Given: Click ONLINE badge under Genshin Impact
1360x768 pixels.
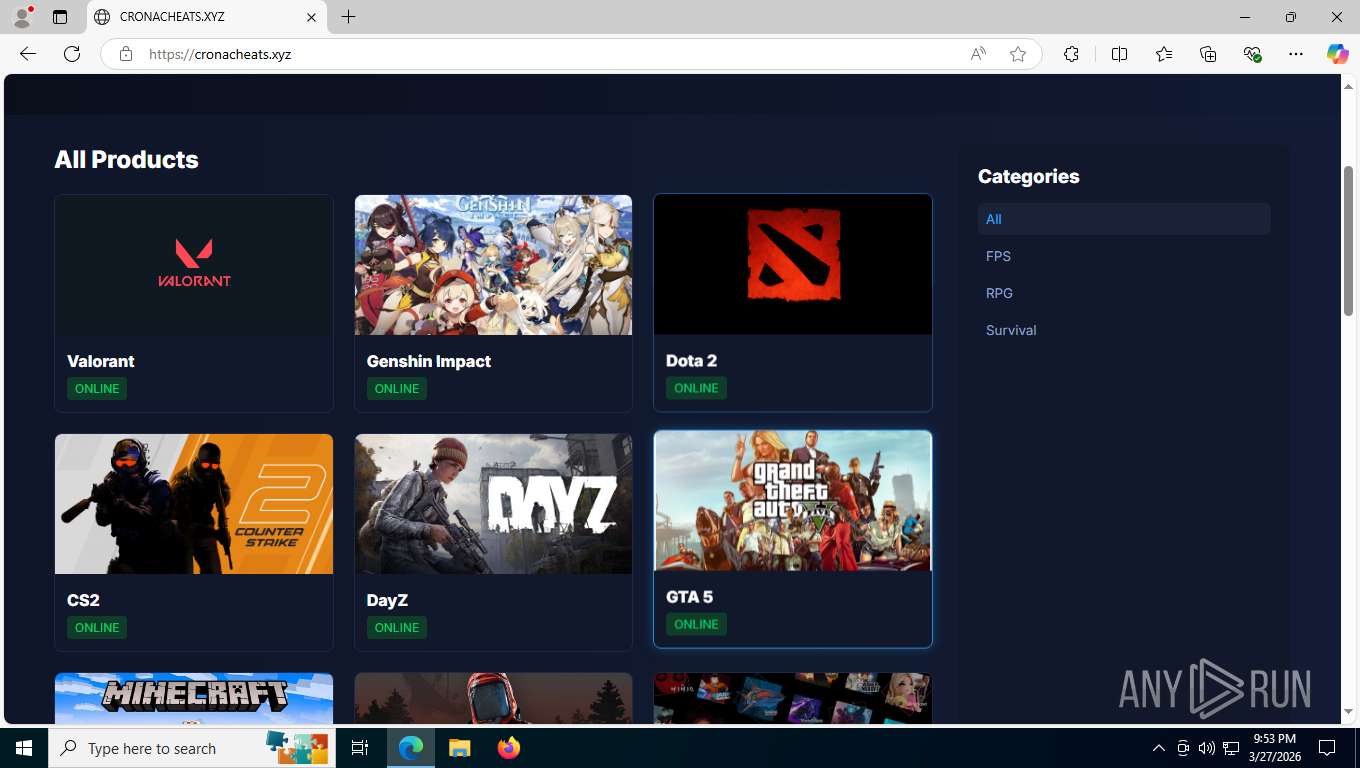Looking at the screenshot, I should (x=397, y=388).
